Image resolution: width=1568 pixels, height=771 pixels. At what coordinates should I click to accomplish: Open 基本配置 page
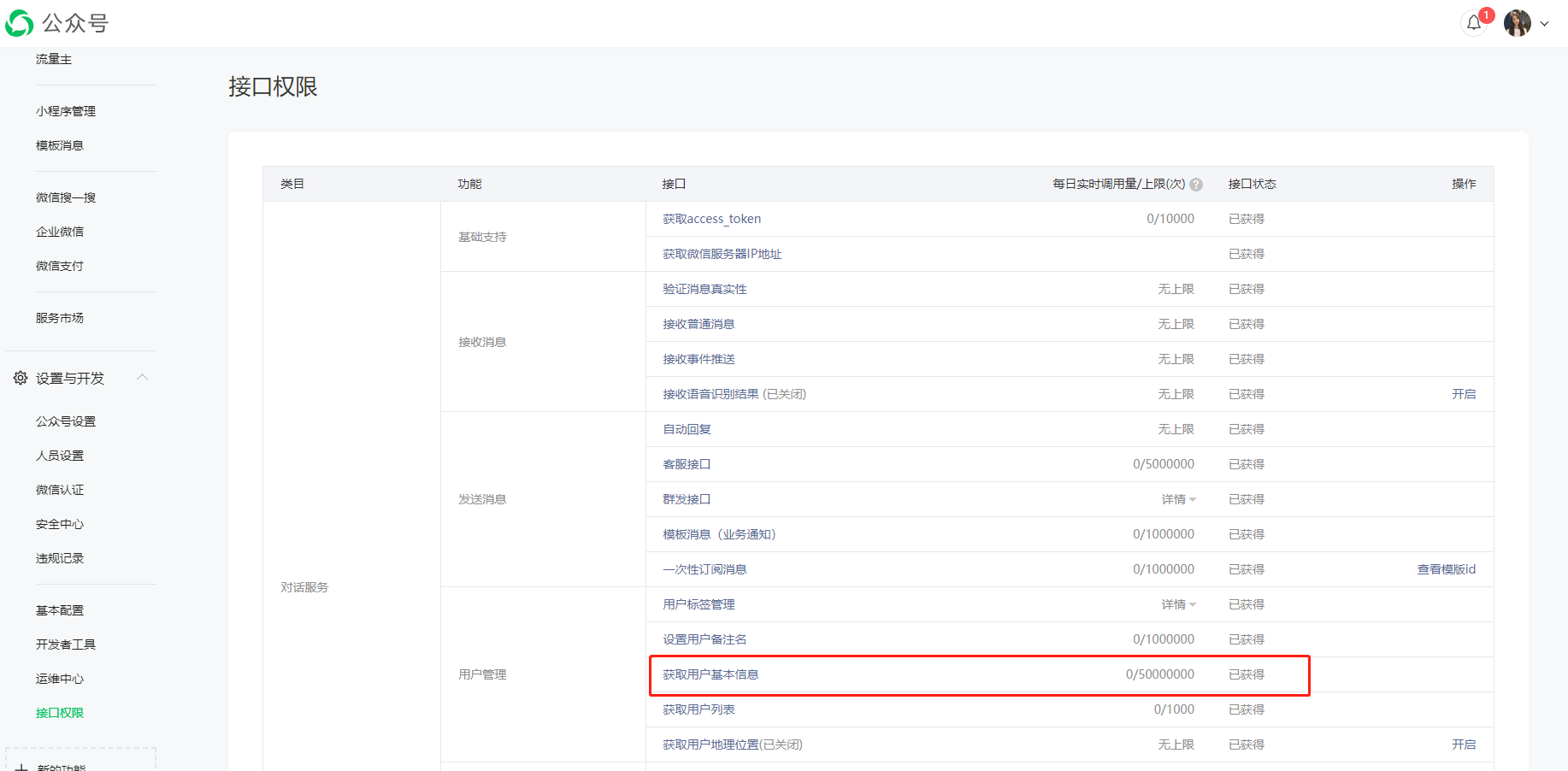[60, 610]
